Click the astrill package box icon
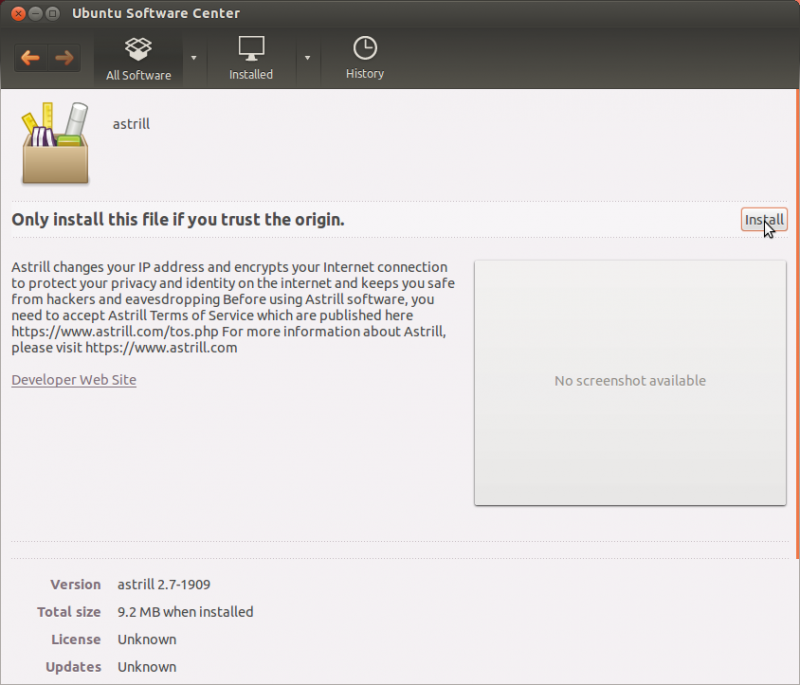The width and height of the screenshot is (800, 685). click(55, 143)
